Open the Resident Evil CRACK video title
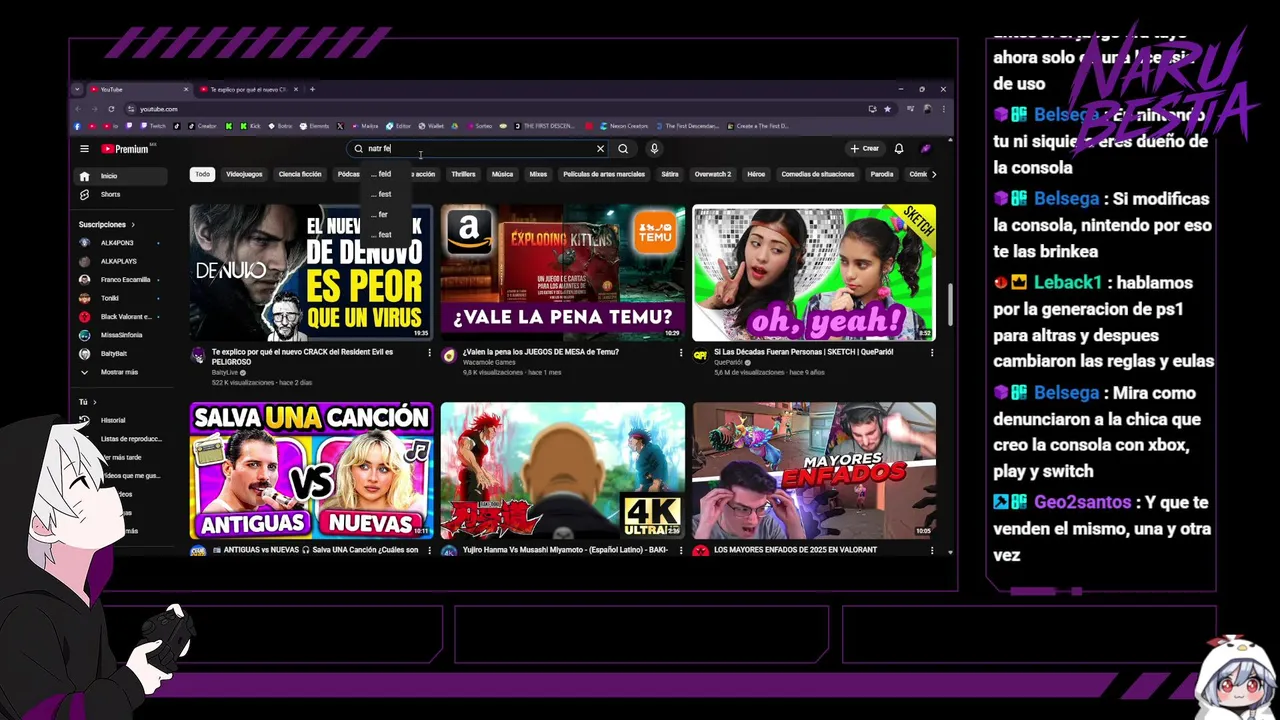This screenshot has height=720, width=1280. [302, 356]
